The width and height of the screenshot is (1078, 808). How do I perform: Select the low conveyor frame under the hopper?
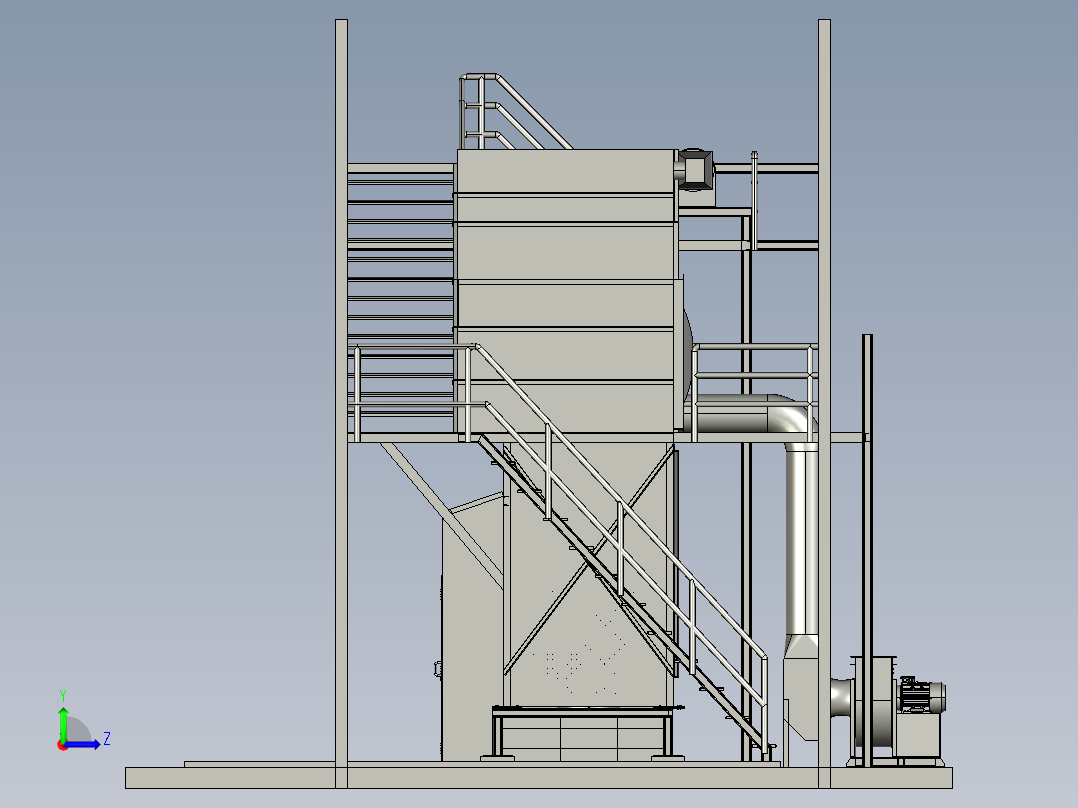pyautogui.click(x=582, y=733)
